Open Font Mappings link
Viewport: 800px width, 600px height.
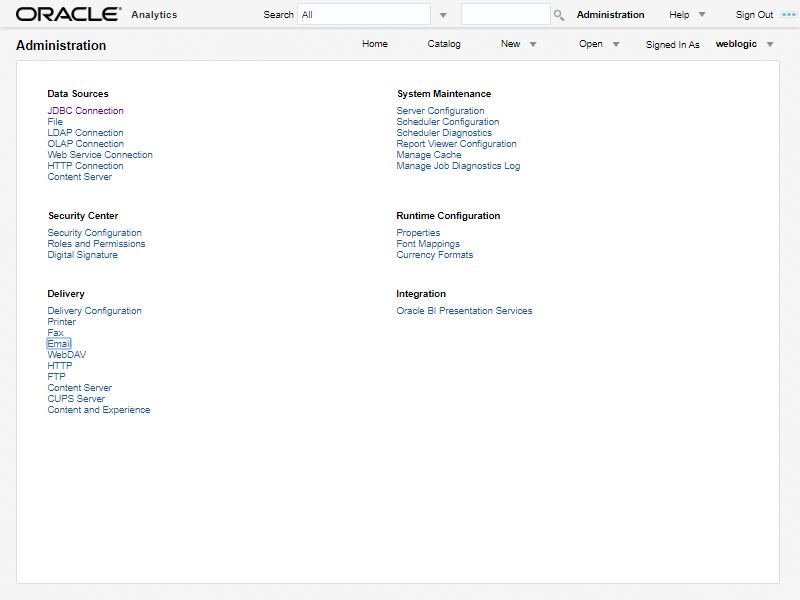[428, 244]
